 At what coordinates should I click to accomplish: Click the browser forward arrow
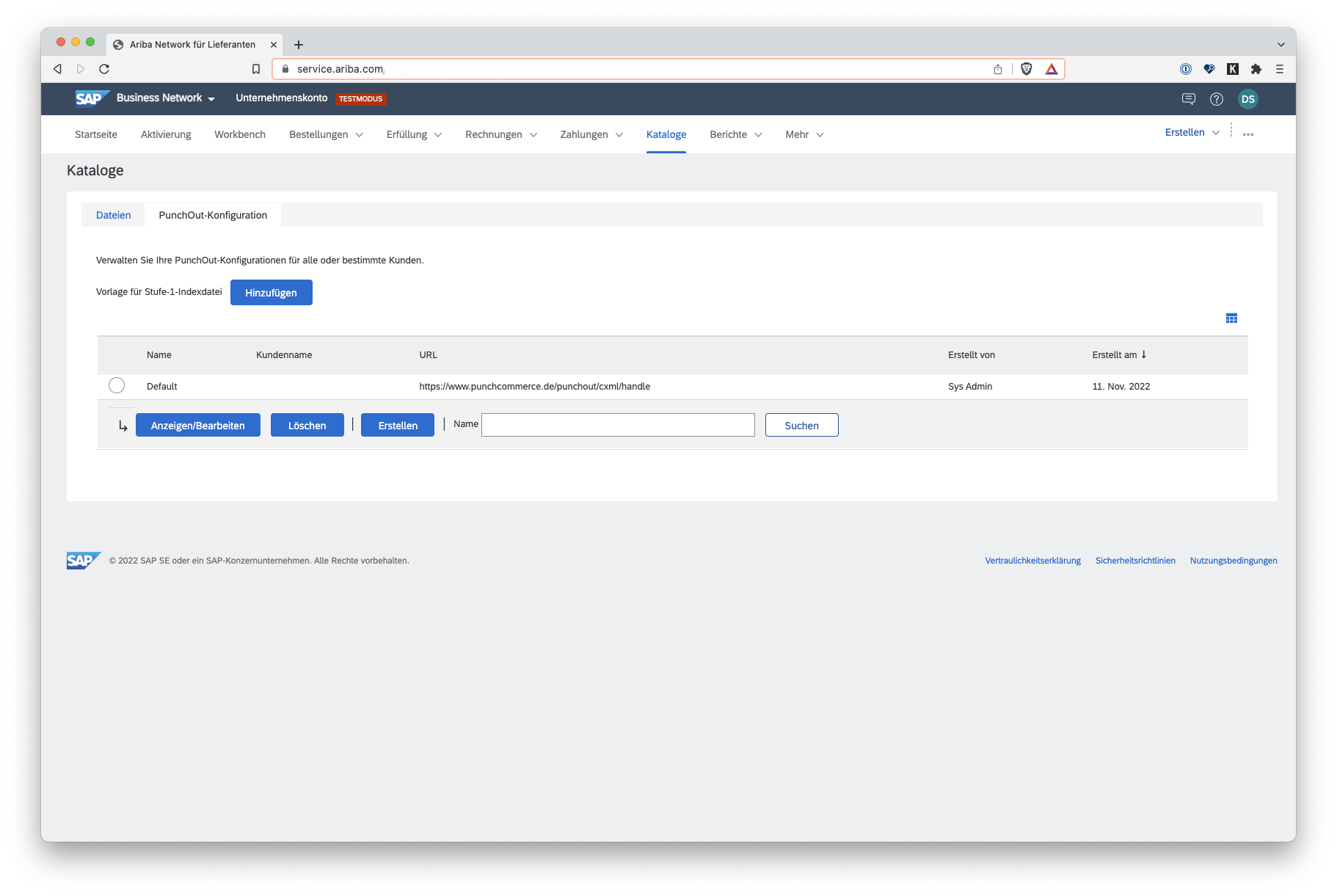pos(81,69)
